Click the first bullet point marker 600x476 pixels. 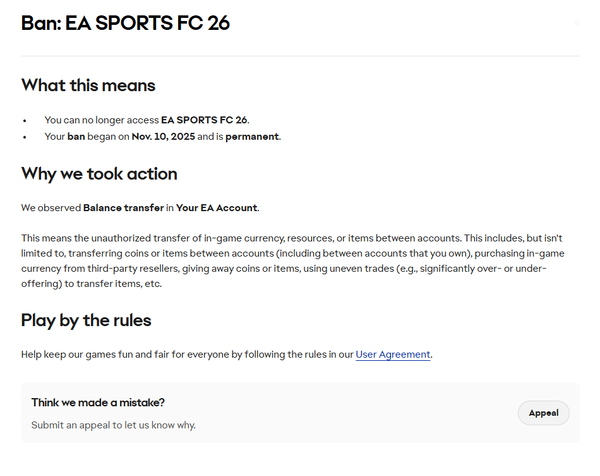tap(24, 120)
